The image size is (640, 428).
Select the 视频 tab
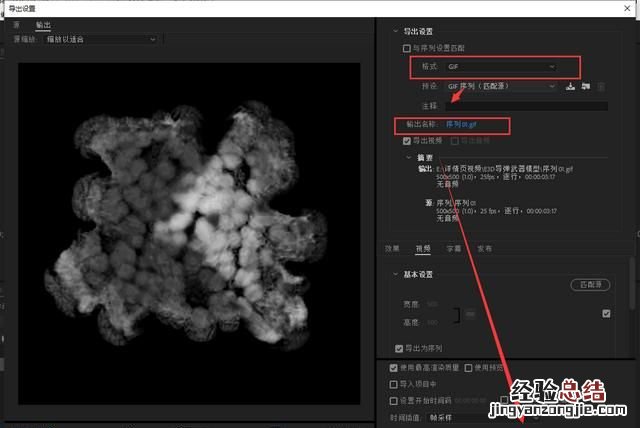click(x=423, y=248)
